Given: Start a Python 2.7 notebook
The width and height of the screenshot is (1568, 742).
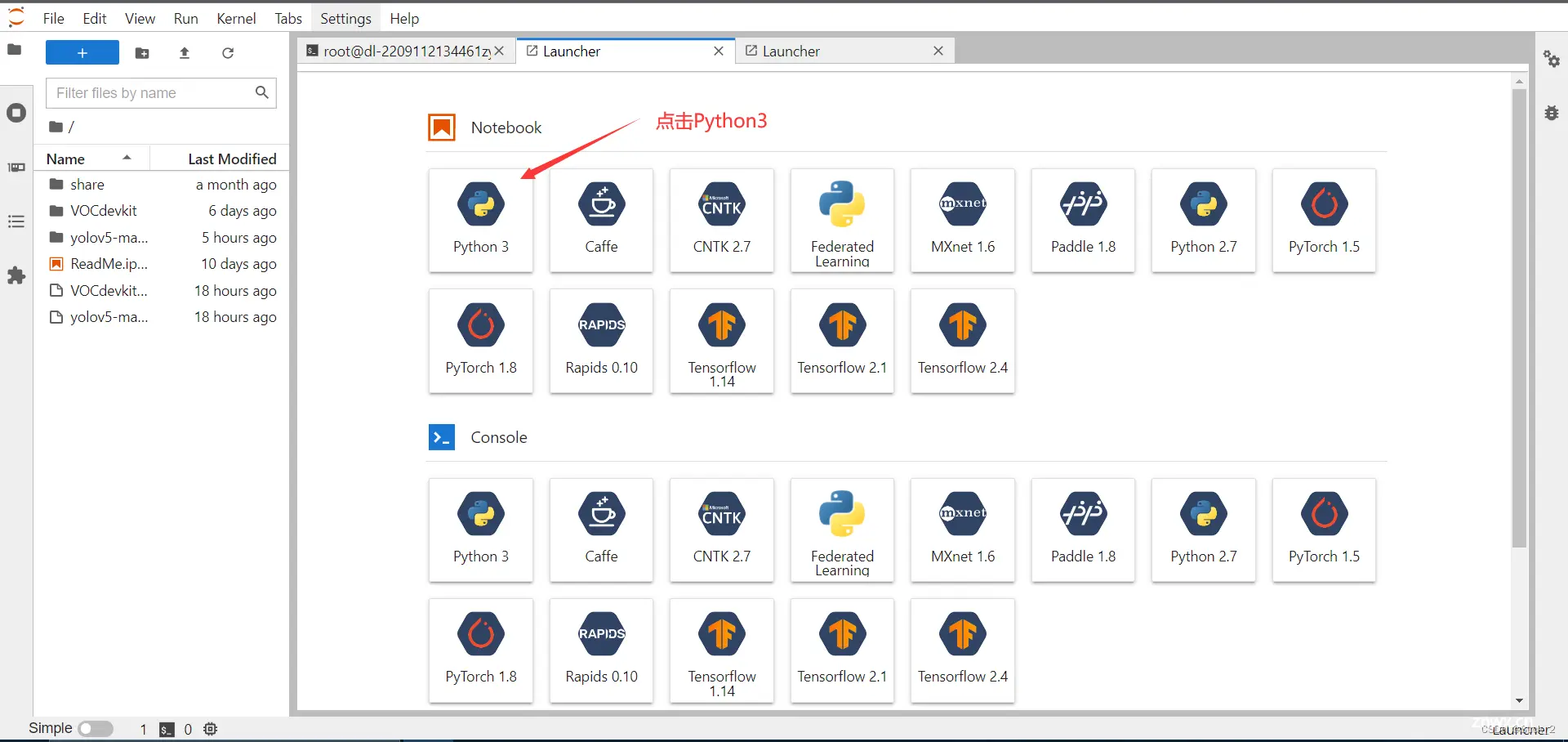Looking at the screenshot, I should (x=1204, y=221).
